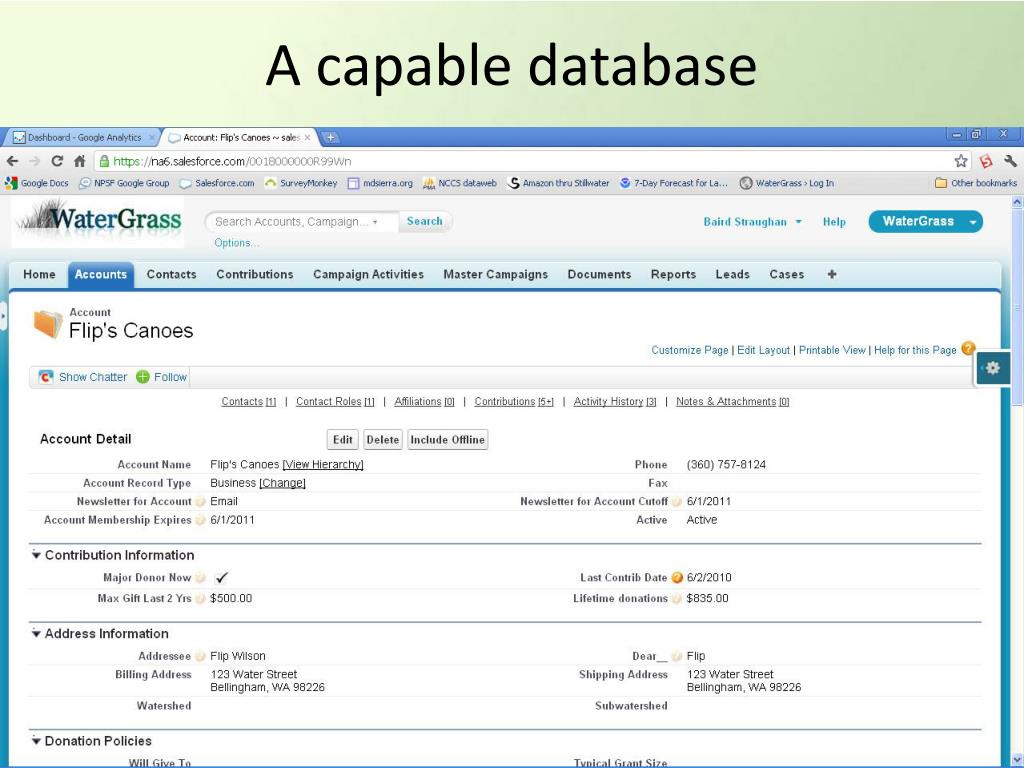The width and height of the screenshot is (1024, 768).
Task: Click the green Follow plus icon
Action: pos(142,377)
